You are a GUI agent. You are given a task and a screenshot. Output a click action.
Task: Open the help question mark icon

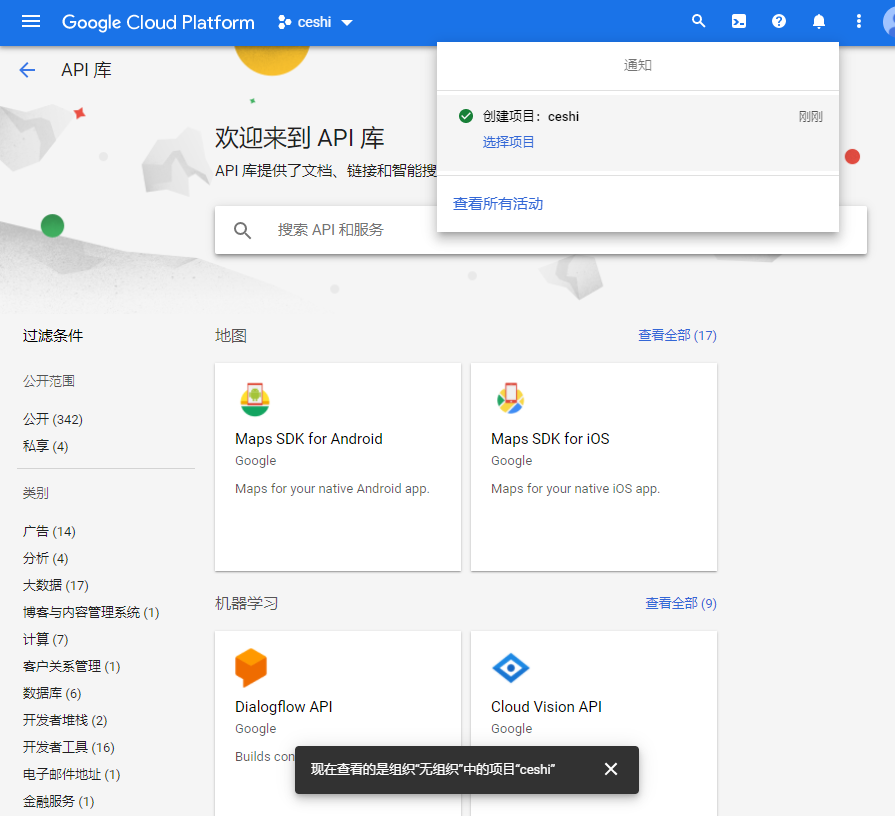[779, 22]
